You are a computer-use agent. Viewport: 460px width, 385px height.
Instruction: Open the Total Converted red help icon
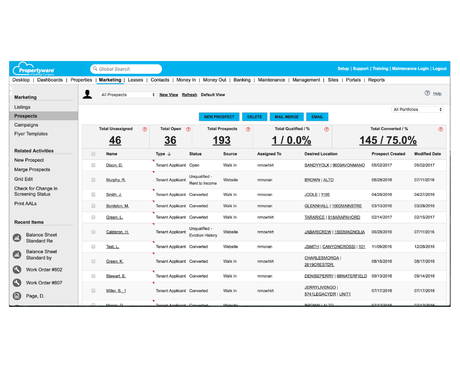click(440, 129)
